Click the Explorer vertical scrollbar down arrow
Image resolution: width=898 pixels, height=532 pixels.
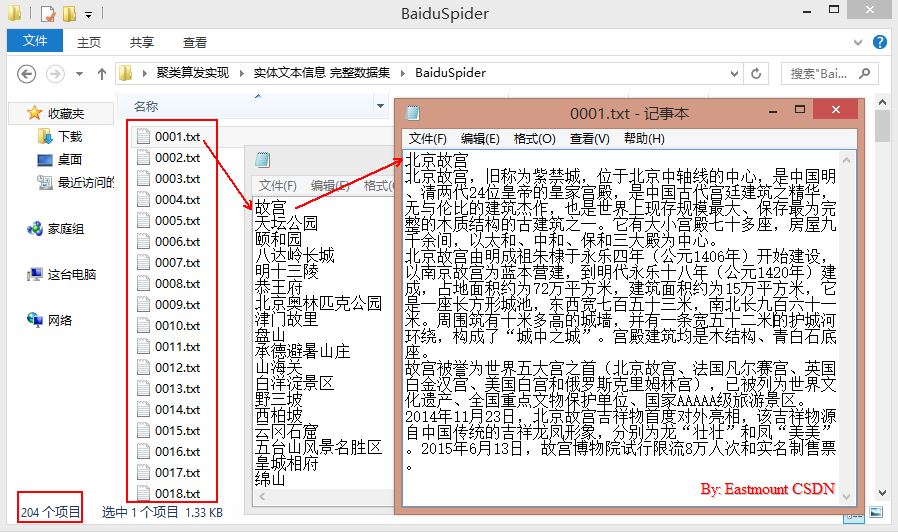point(883,492)
